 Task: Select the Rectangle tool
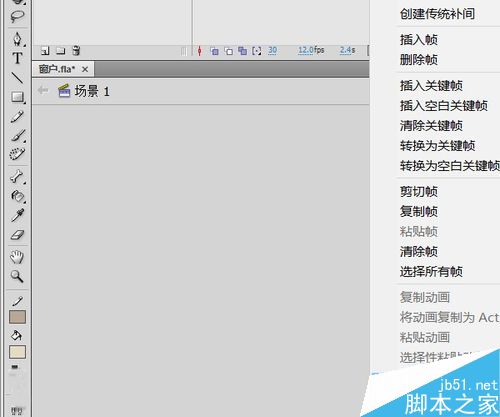(x=18, y=97)
